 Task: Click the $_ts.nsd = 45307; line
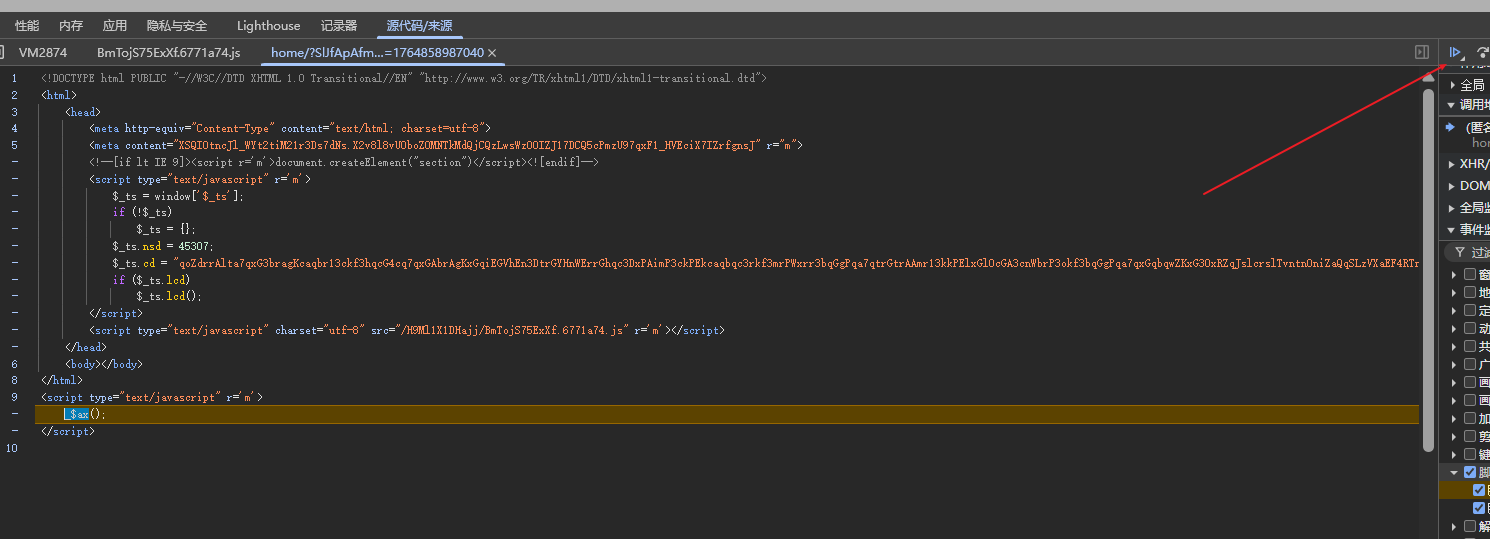[x=163, y=246]
